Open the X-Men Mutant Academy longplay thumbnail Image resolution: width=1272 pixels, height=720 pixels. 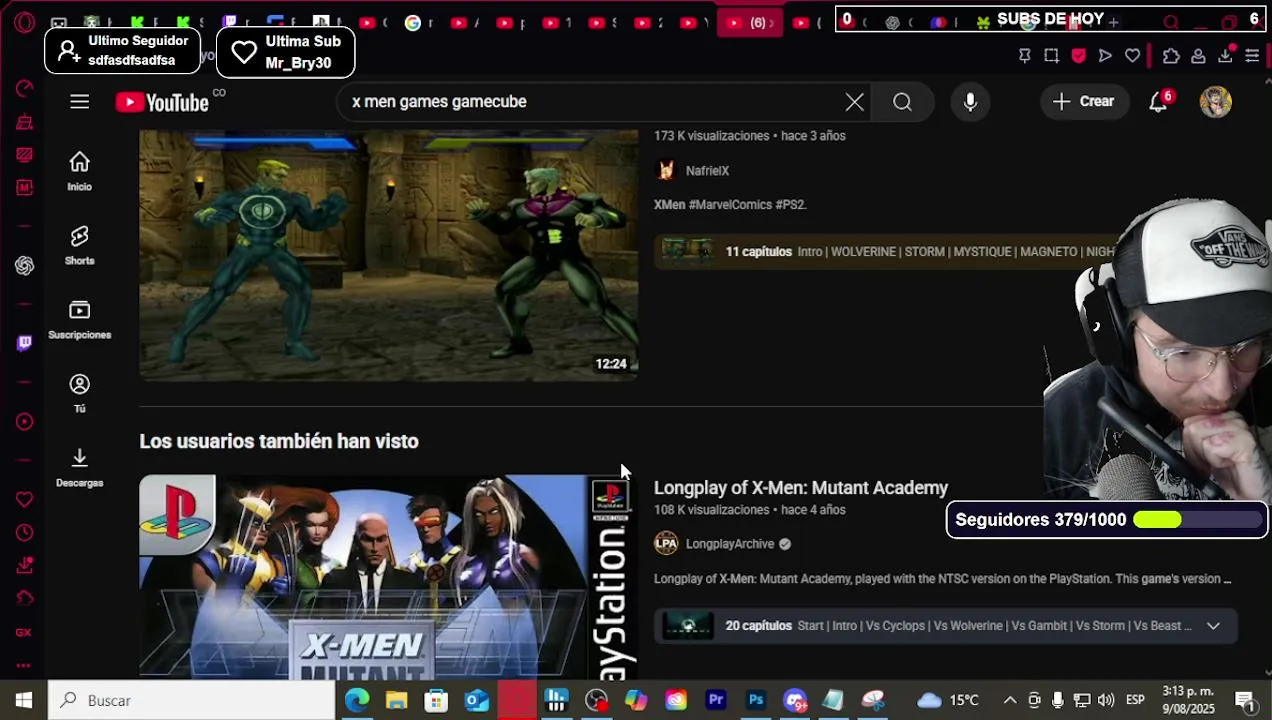coord(388,577)
